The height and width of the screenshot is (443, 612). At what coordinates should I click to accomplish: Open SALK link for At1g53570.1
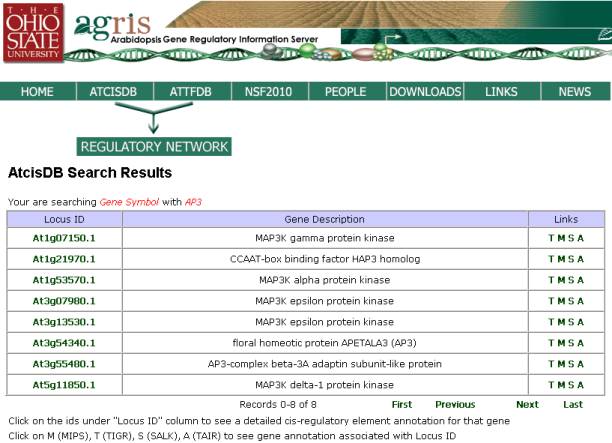coord(570,280)
